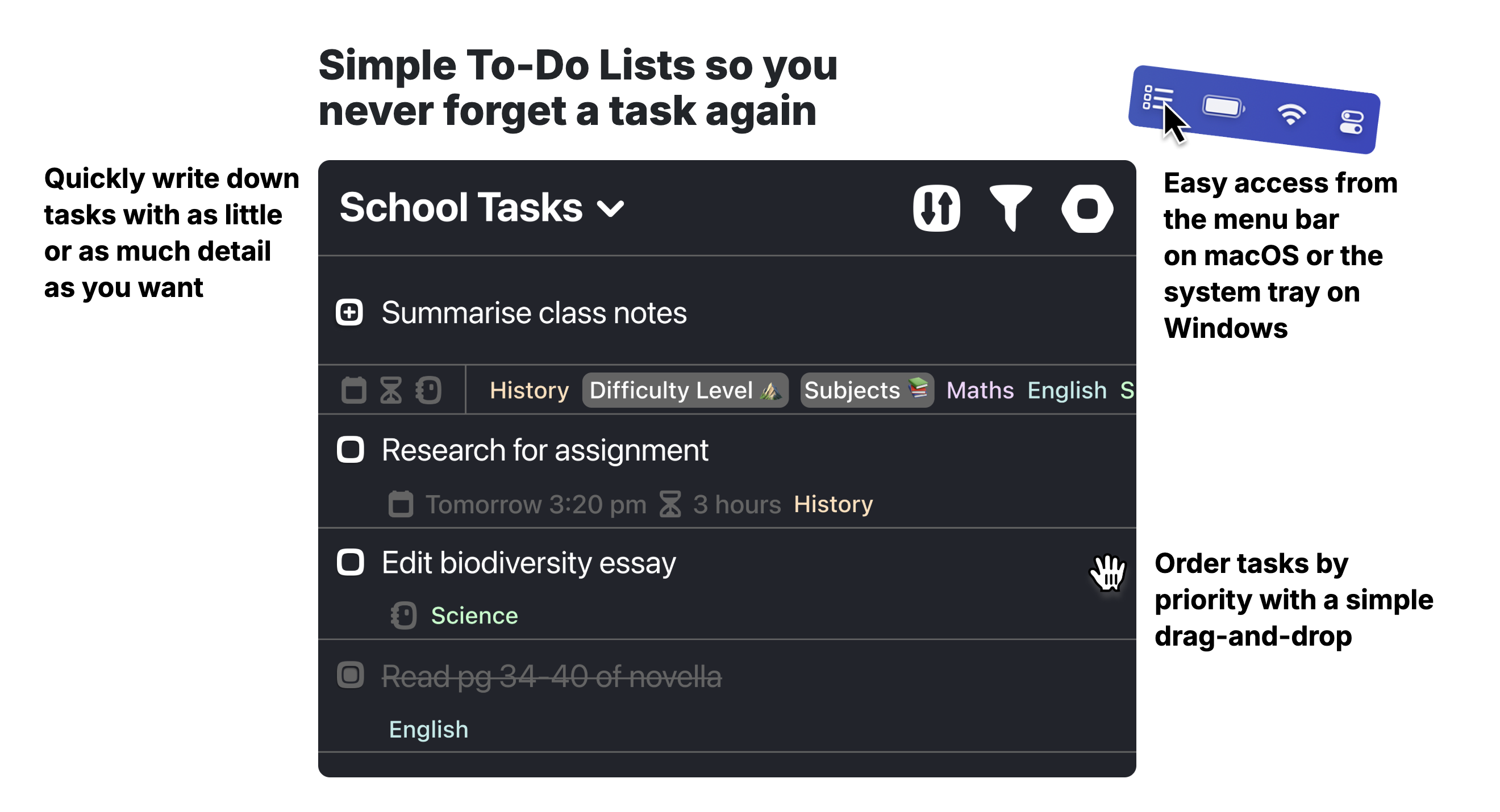Check off Research for assignment task

click(x=350, y=450)
